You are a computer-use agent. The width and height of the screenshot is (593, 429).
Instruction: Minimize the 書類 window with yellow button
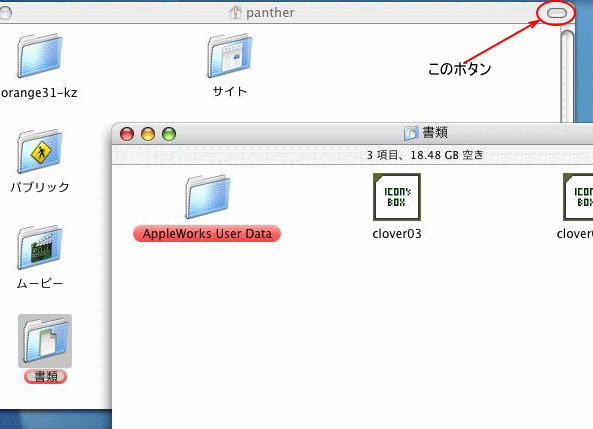click(148, 134)
